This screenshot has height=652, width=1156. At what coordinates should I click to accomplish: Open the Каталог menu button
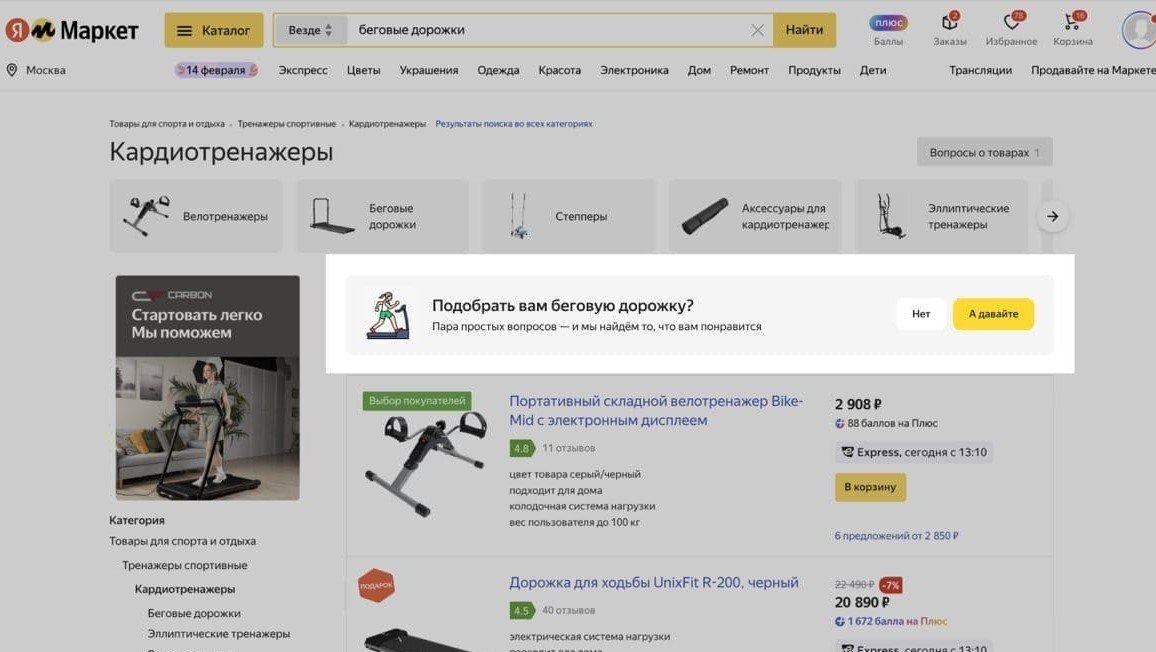click(214, 30)
